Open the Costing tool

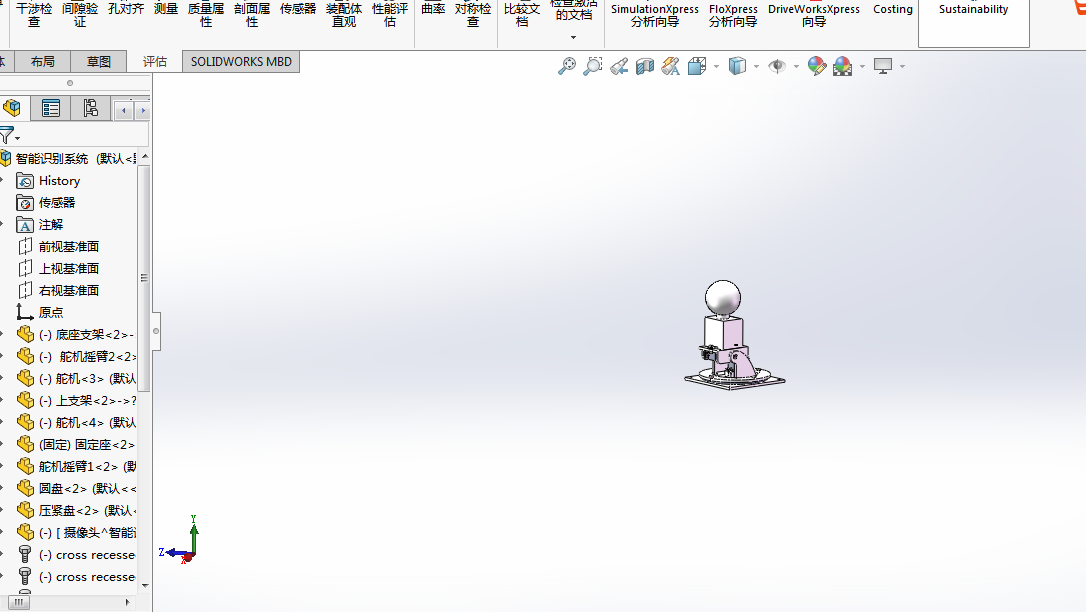click(892, 10)
